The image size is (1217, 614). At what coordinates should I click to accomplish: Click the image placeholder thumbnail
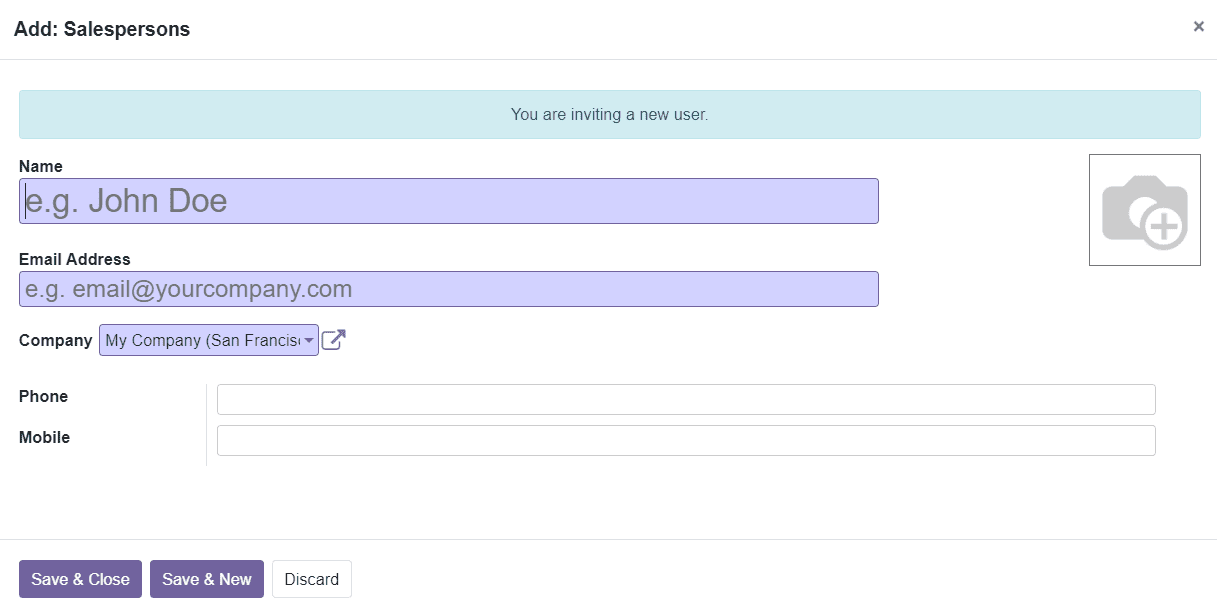point(1144,208)
